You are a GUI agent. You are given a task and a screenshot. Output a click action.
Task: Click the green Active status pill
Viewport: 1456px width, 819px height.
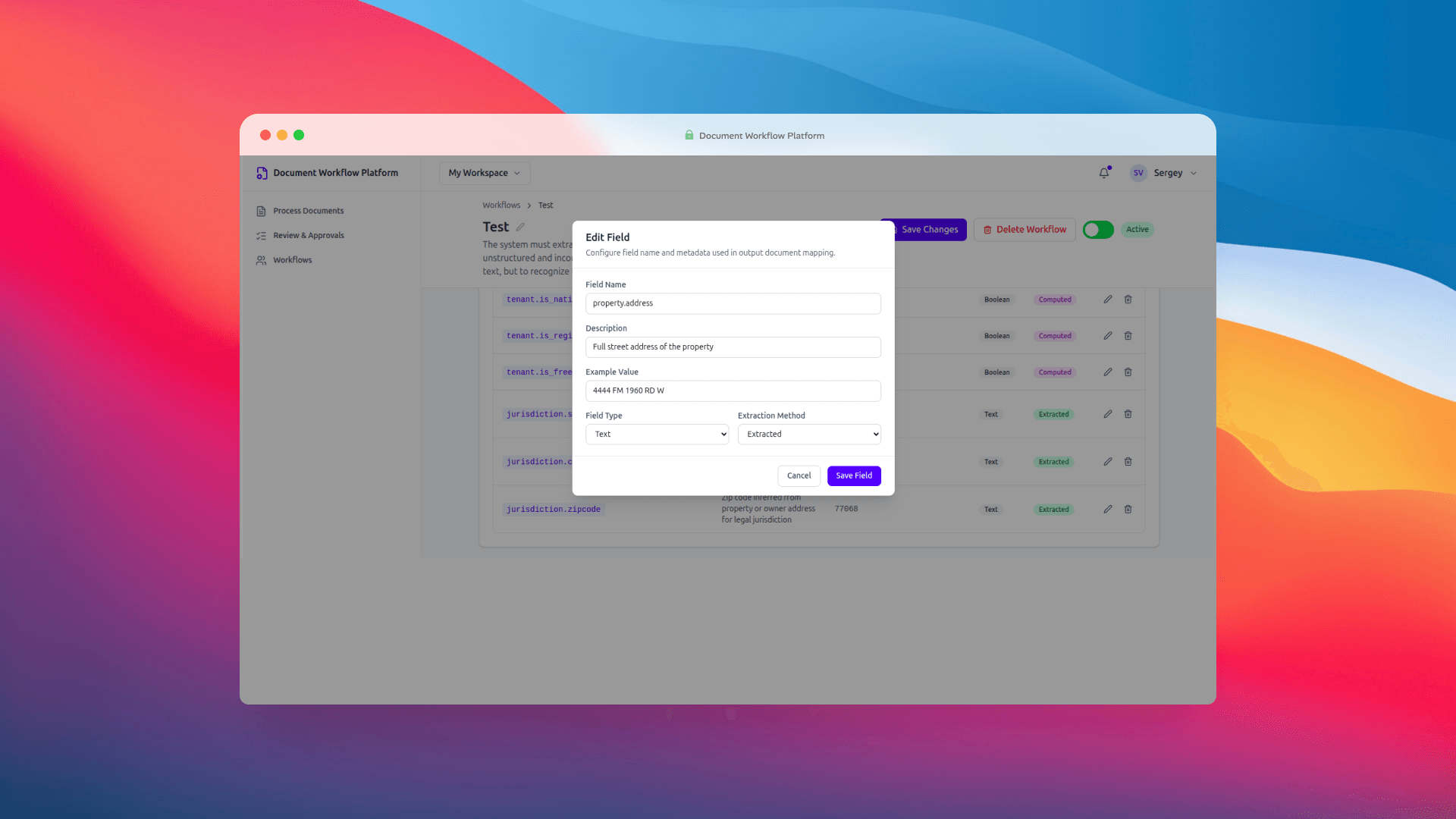click(x=1137, y=229)
